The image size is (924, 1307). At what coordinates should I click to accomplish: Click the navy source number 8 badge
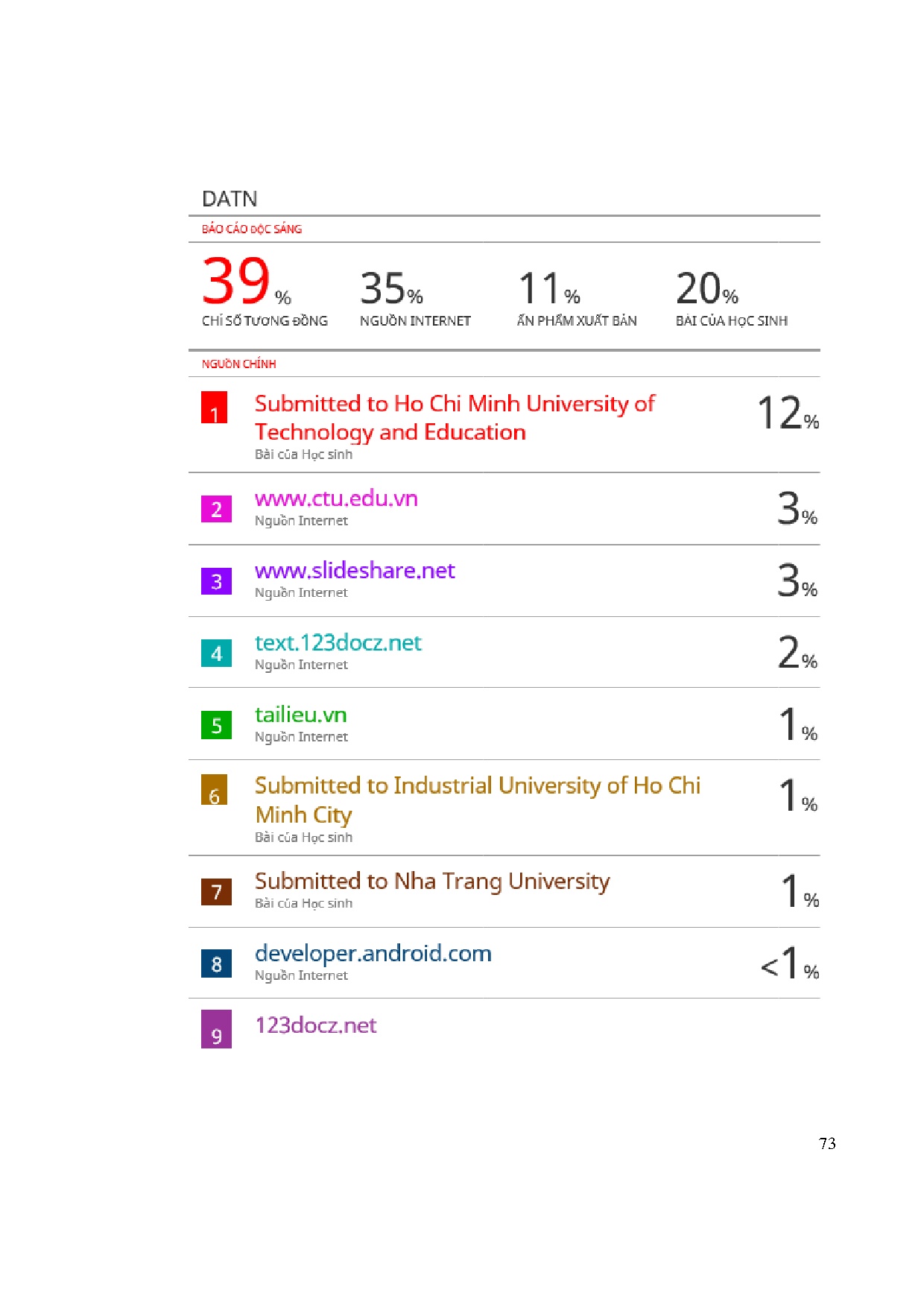(x=216, y=963)
